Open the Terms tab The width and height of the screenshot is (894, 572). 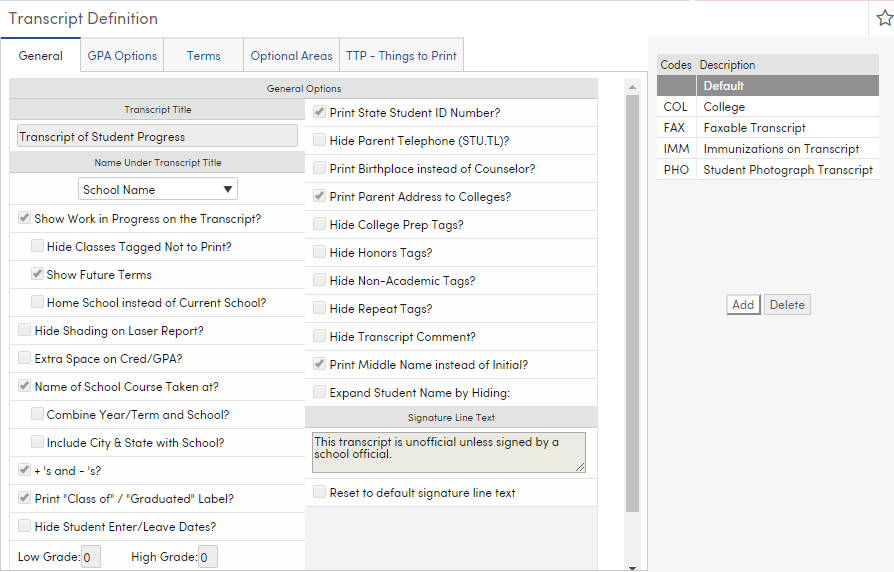(204, 56)
